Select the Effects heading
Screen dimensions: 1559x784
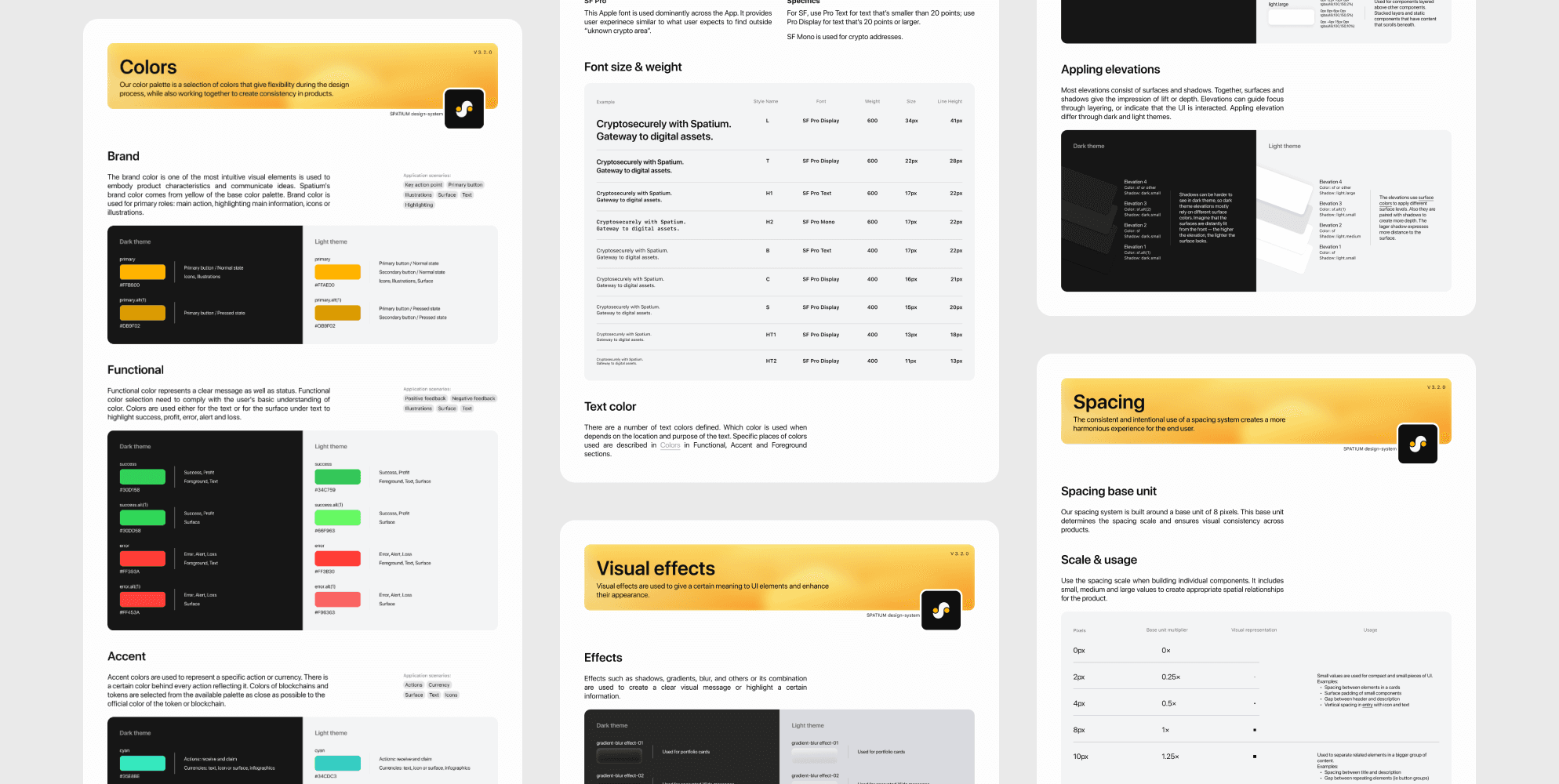(x=603, y=658)
